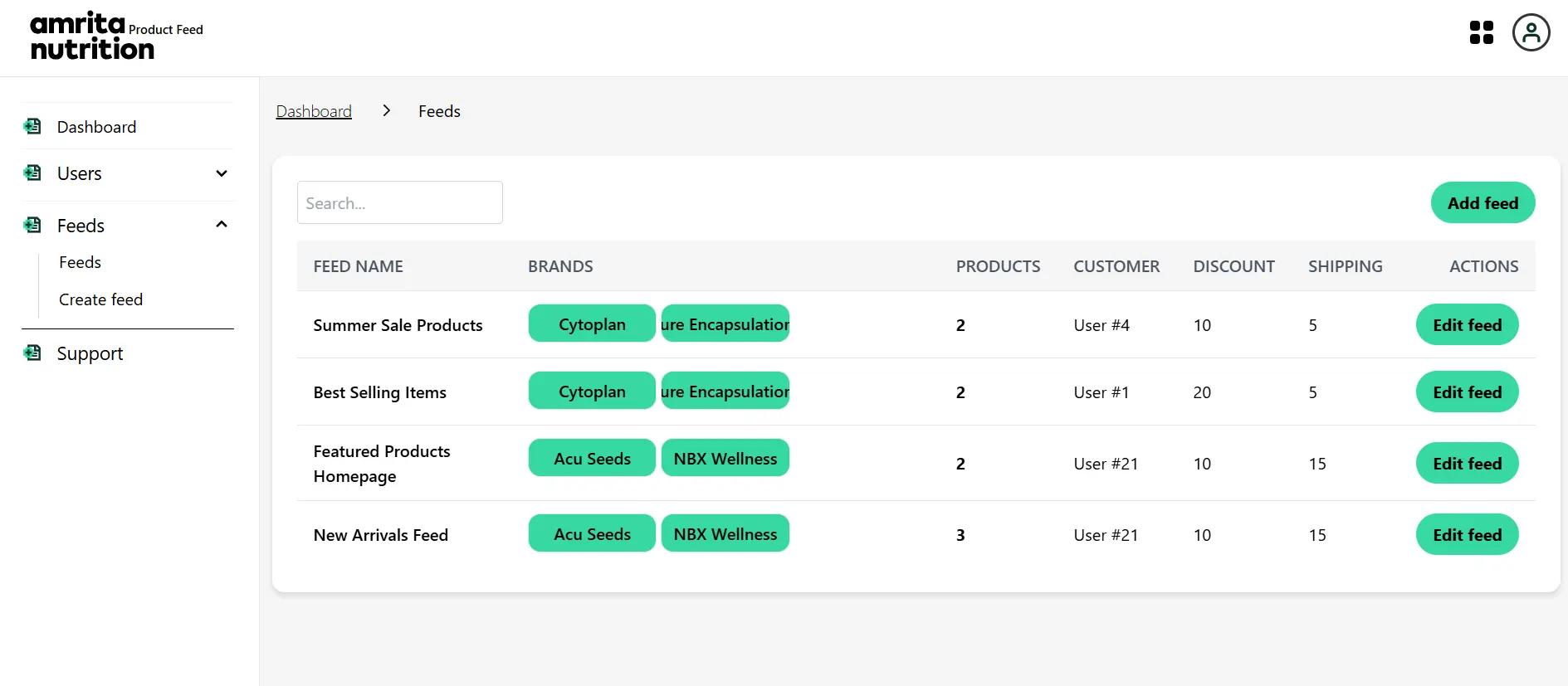Click Acu Seeds tag in New Arrivals row

pyautogui.click(x=592, y=534)
